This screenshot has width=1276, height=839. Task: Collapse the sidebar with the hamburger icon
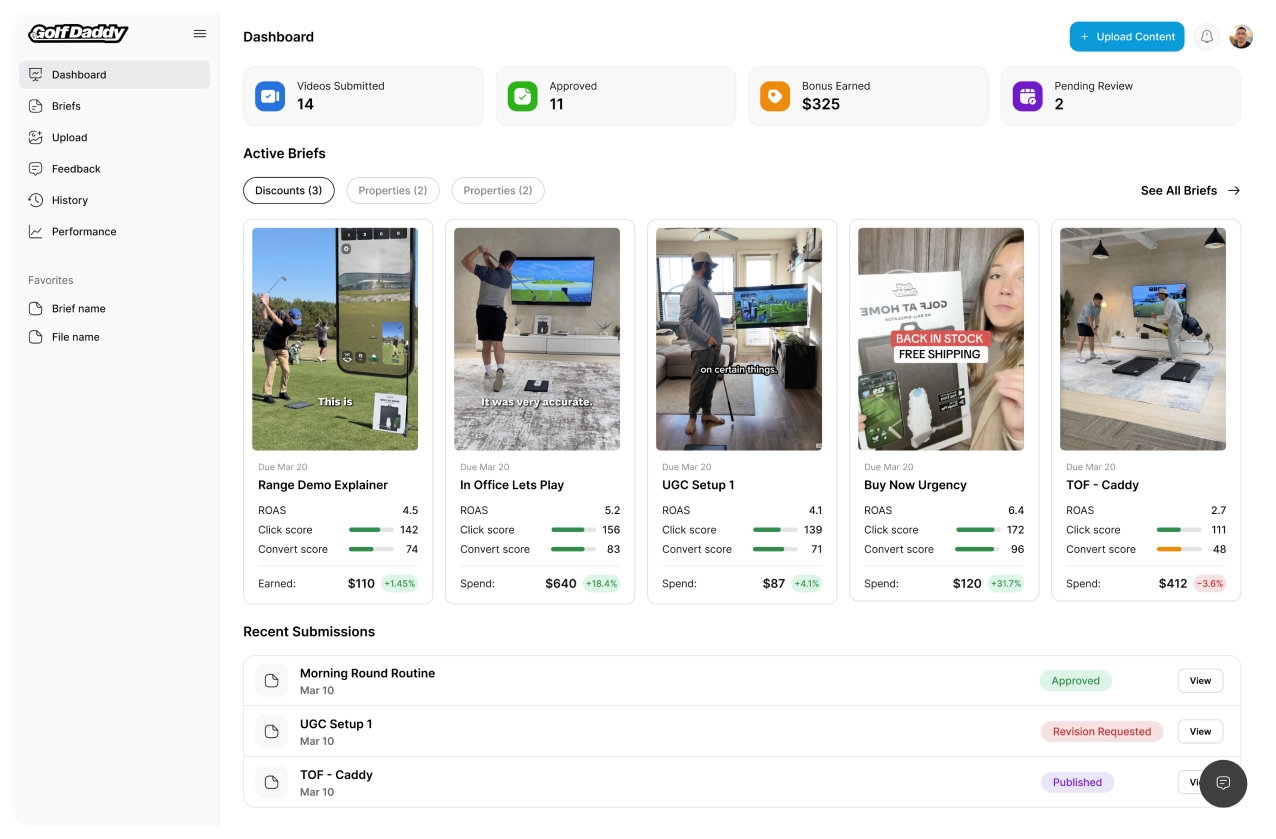click(200, 33)
